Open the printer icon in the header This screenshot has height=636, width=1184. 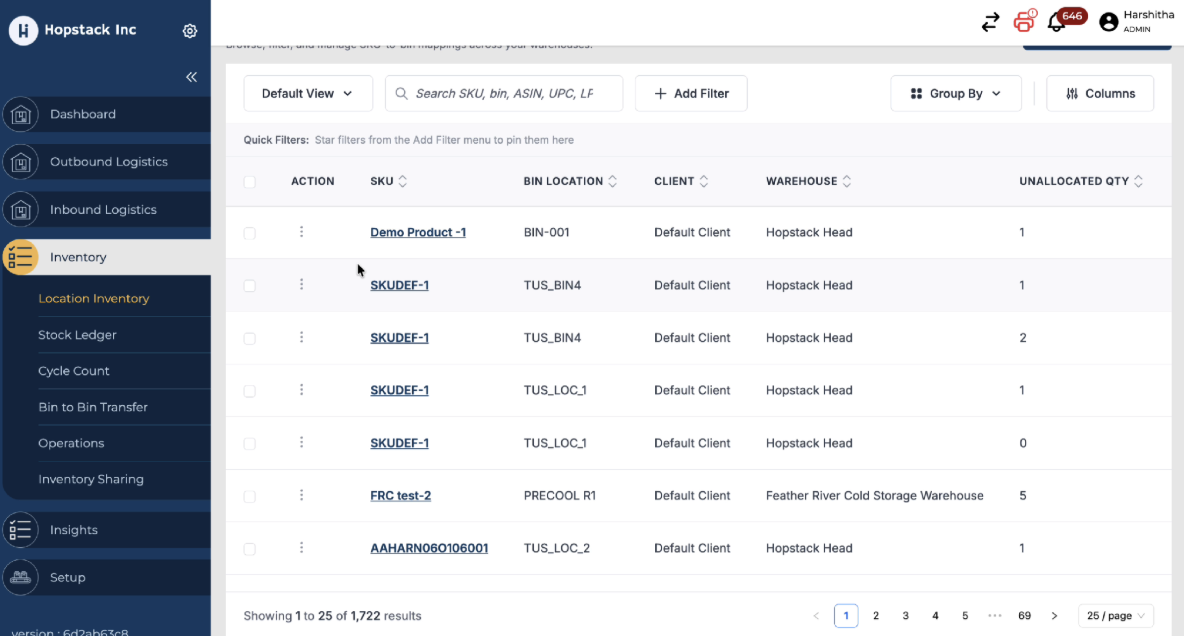coord(1024,21)
